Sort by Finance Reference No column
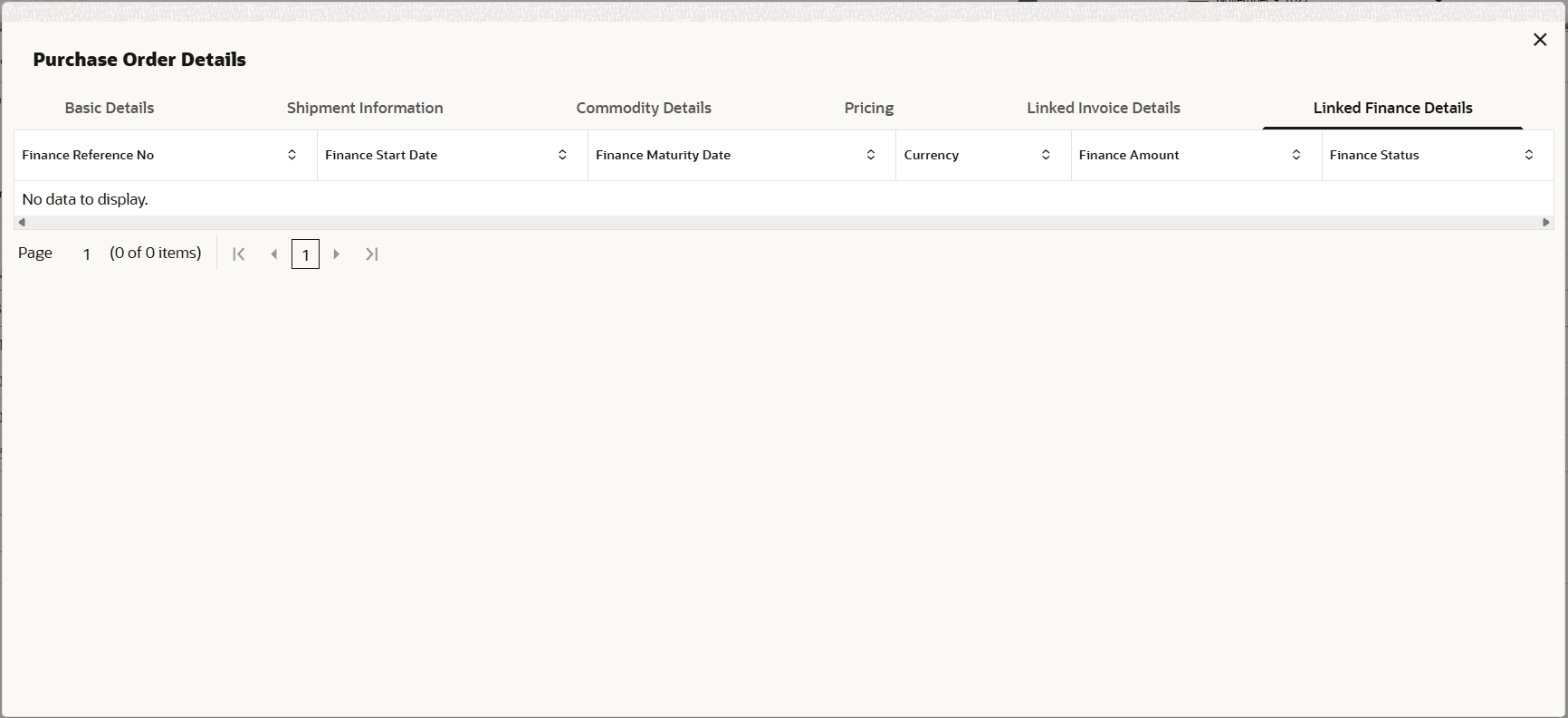This screenshot has height=718, width=1568. [x=292, y=155]
